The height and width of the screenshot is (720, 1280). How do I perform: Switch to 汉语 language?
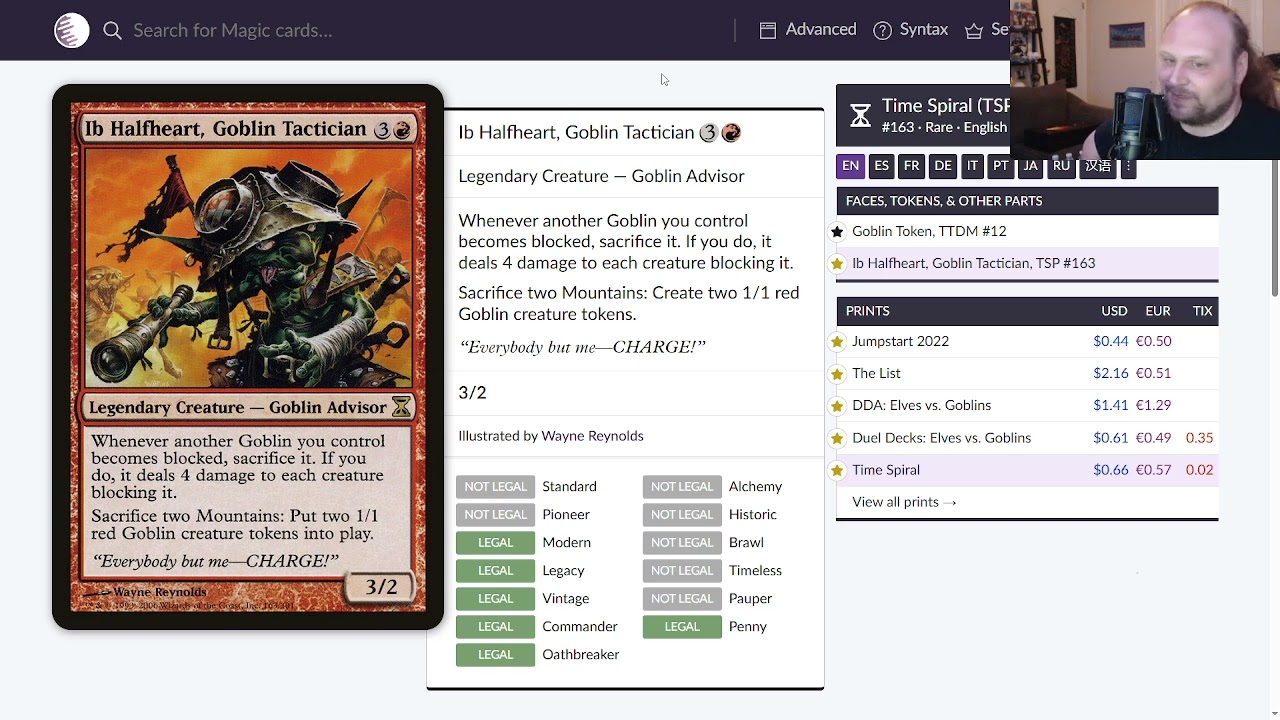[1098, 166]
